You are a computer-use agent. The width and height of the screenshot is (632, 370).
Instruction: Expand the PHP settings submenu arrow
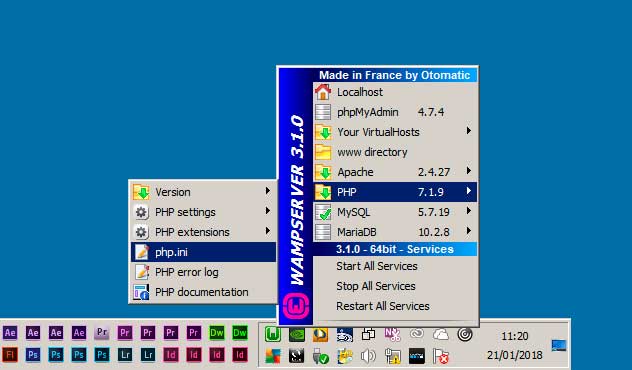pos(268,211)
